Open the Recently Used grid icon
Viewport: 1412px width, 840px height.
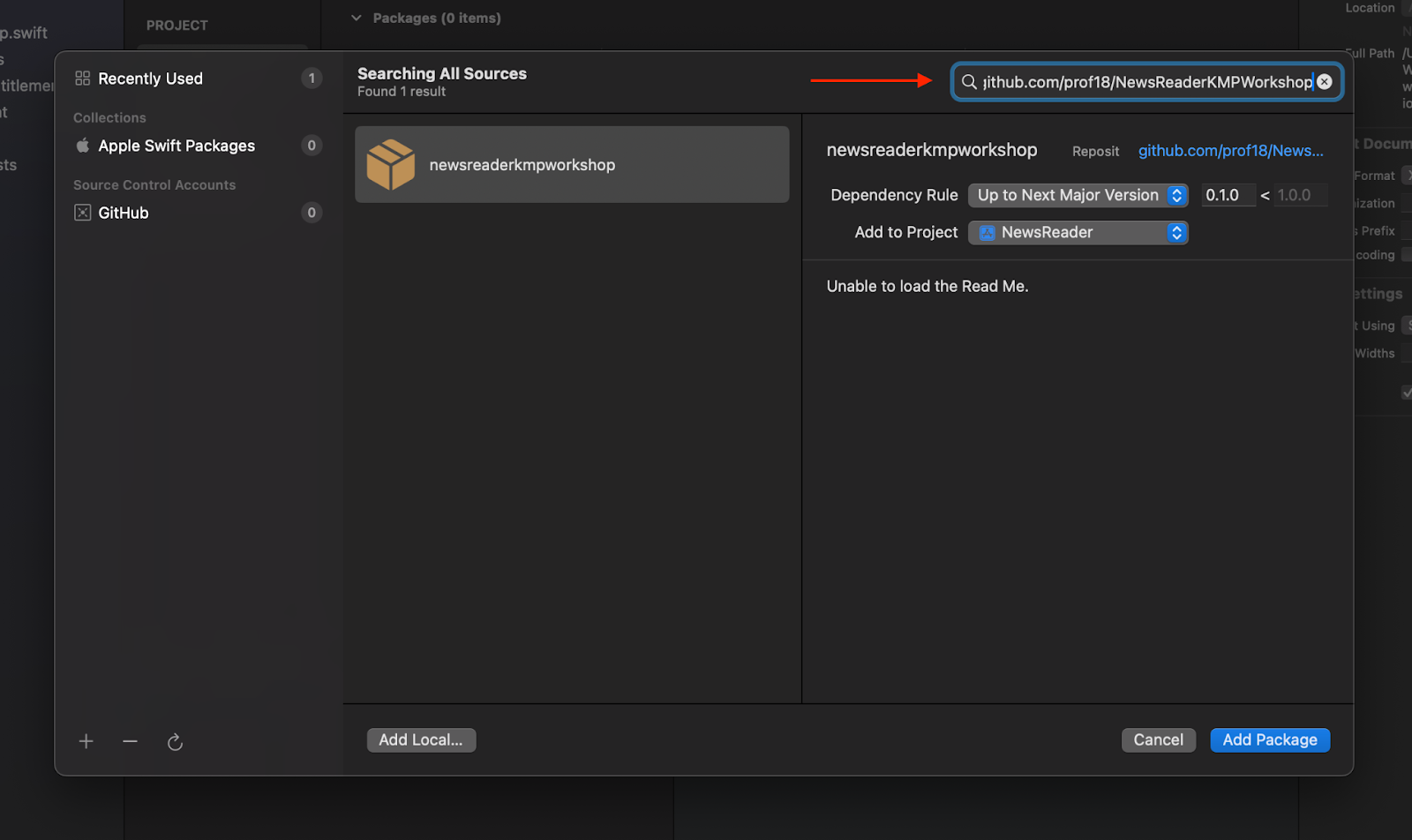pos(82,79)
